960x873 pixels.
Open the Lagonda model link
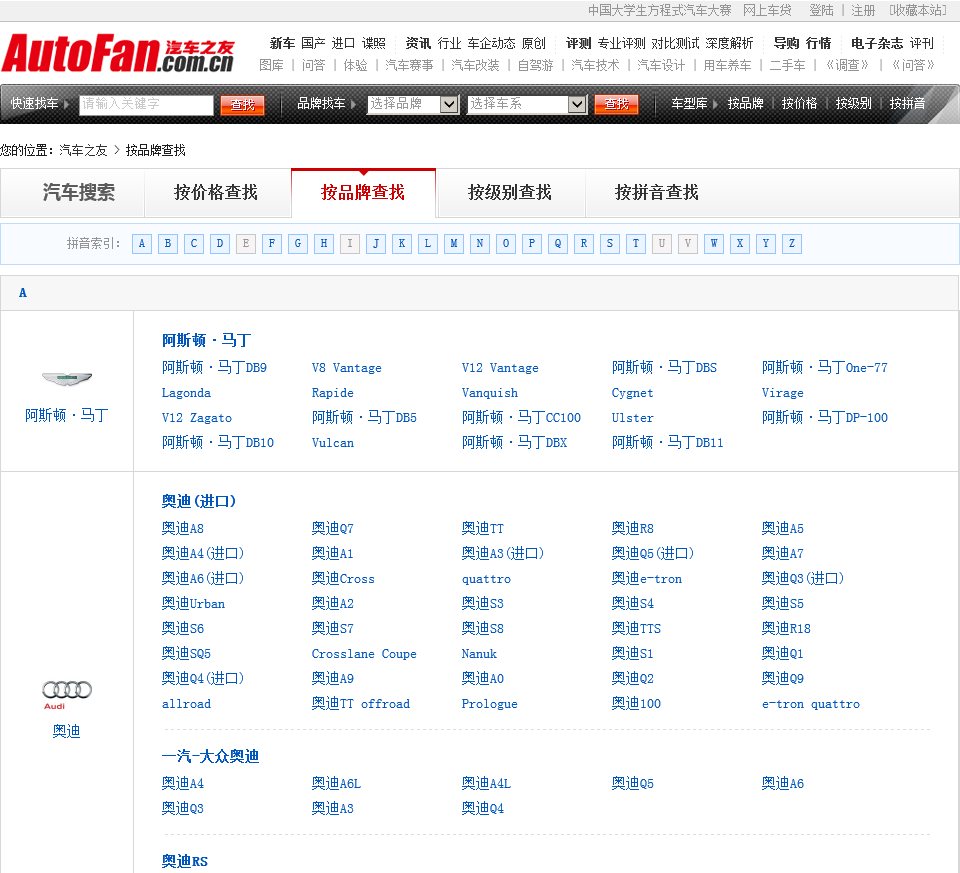click(x=186, y=393)
